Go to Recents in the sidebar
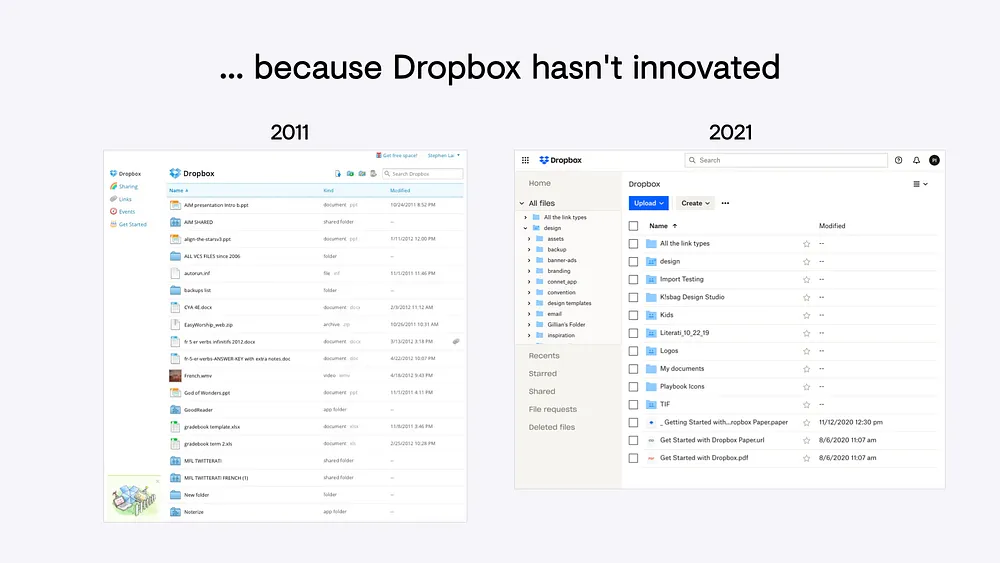 544,356
